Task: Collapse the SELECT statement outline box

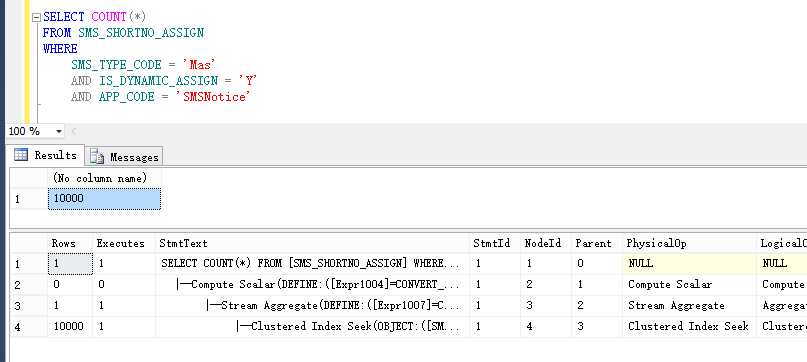Action: coord(36,18)
